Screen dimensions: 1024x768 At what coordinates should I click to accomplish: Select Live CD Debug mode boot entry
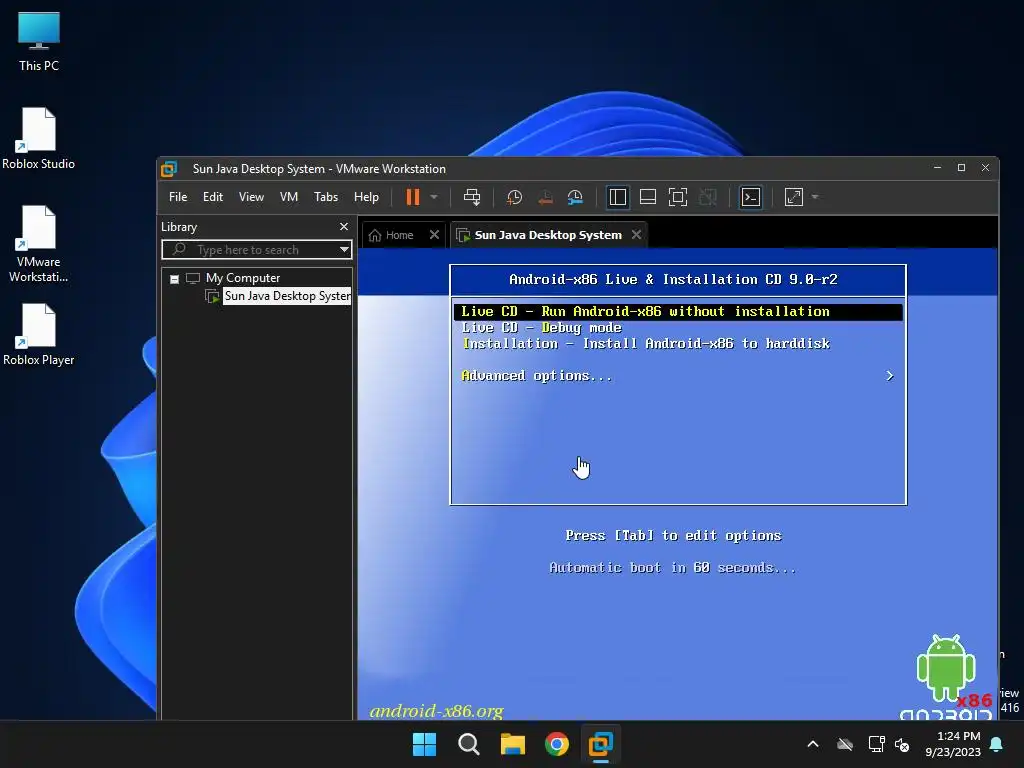coord(541,328)
